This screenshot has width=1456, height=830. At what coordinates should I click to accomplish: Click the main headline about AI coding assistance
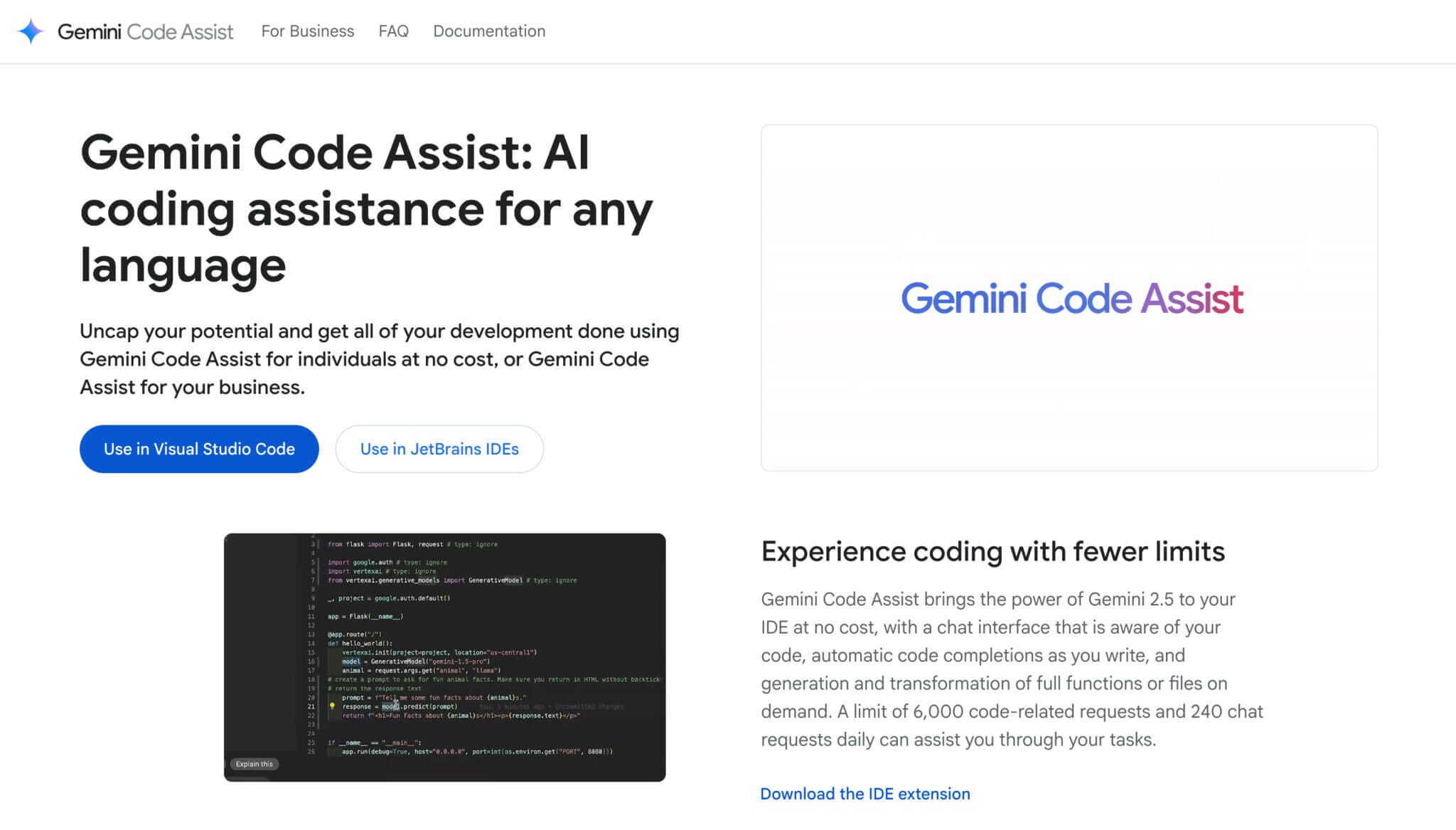click(366, 208)
